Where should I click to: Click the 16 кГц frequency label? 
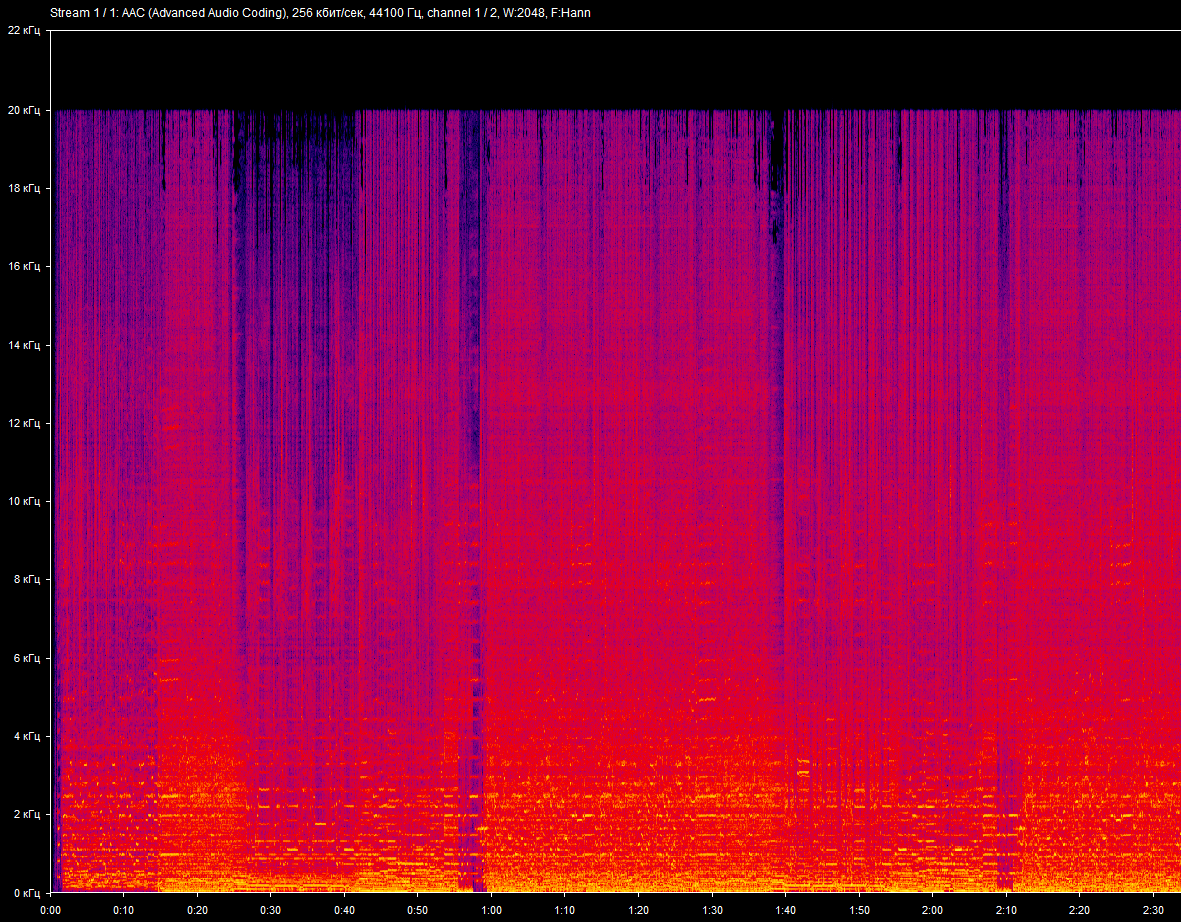(x=23, y=267)
